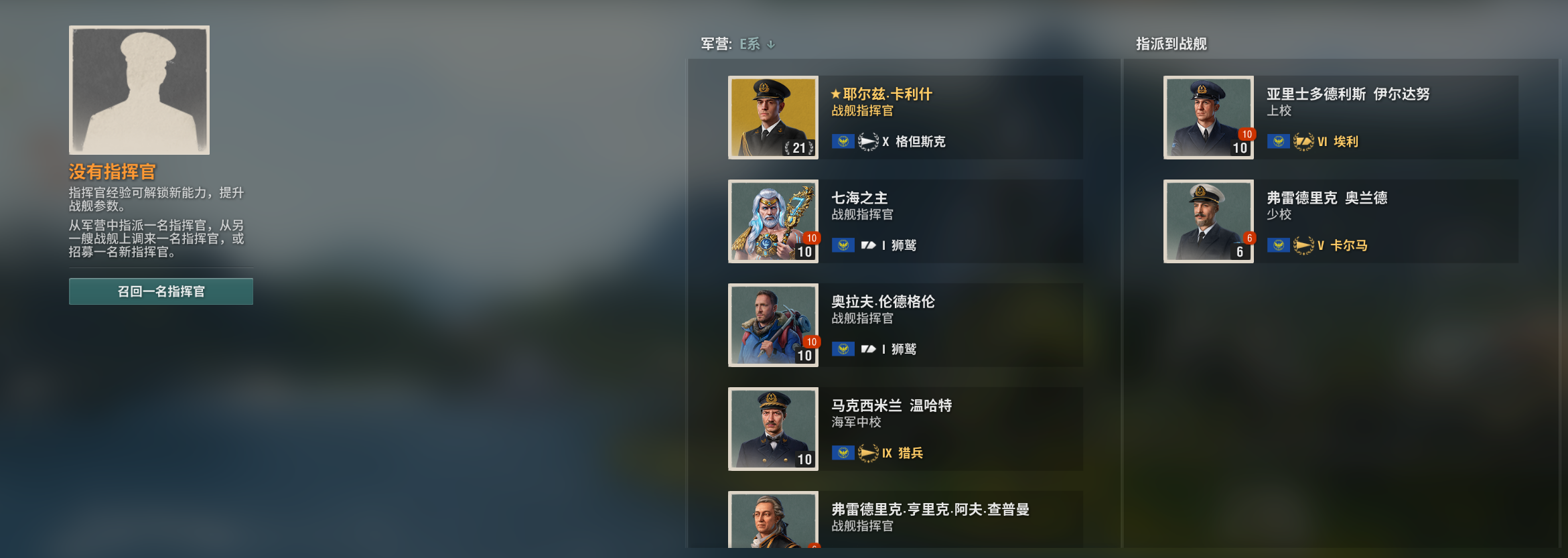Click nation flag icon in 七海之主 row
This screenshot has height=558, width=1568.
[x=843, y=245]
